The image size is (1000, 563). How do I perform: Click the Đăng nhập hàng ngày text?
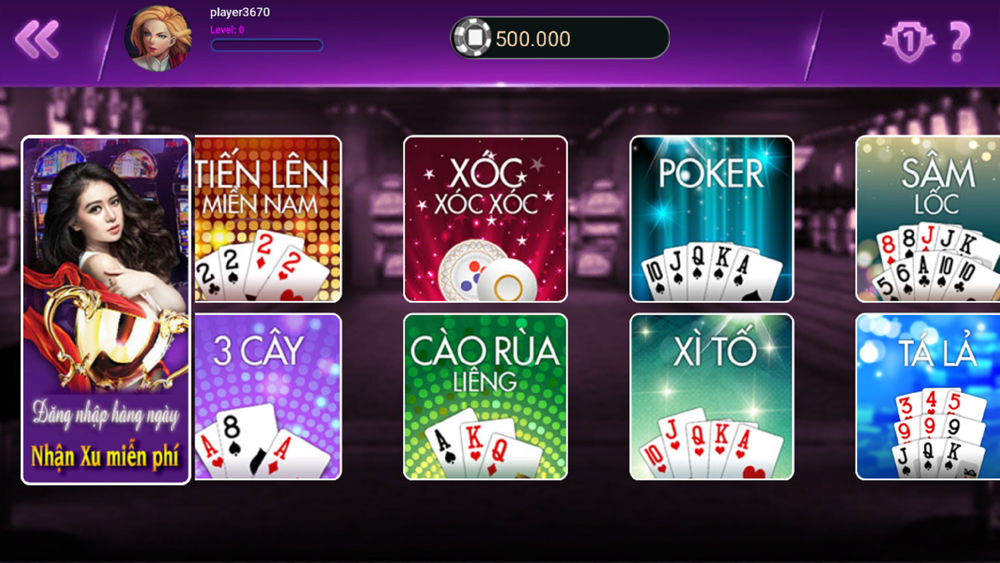[x=106, y=414]
